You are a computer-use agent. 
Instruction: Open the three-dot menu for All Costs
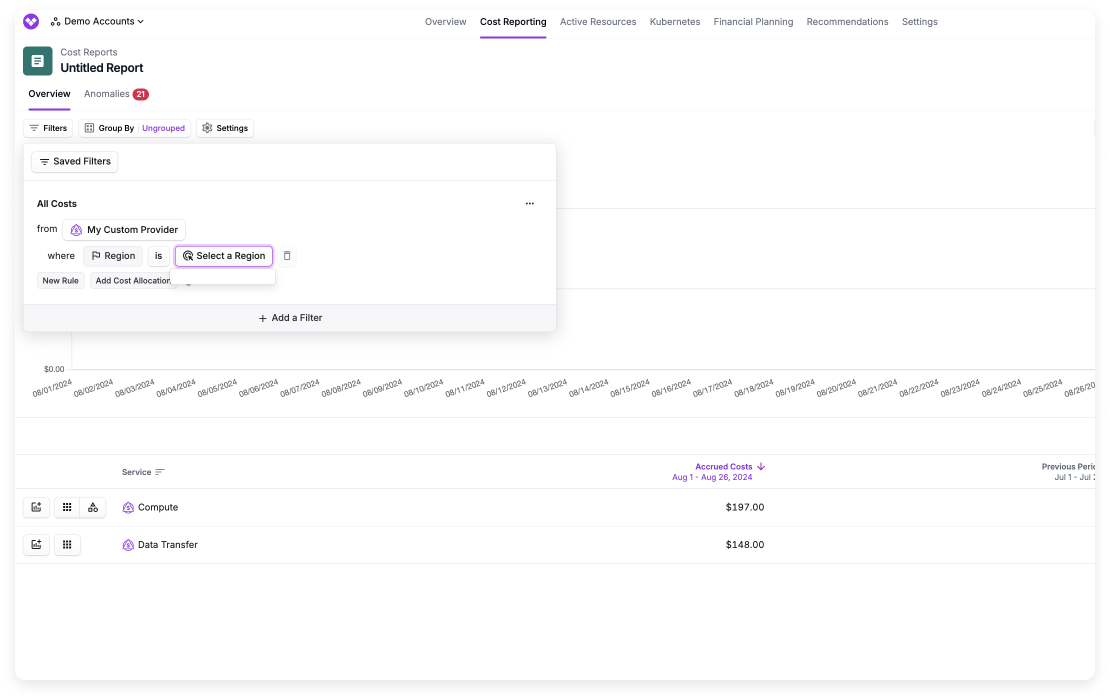(530, 204)
